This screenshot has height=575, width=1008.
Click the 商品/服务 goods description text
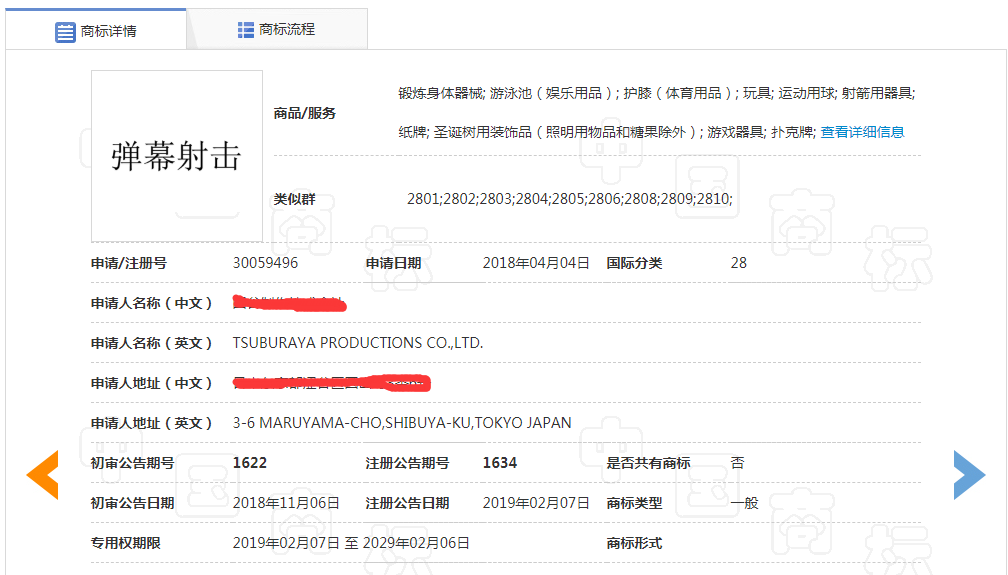tap(656, 112)
